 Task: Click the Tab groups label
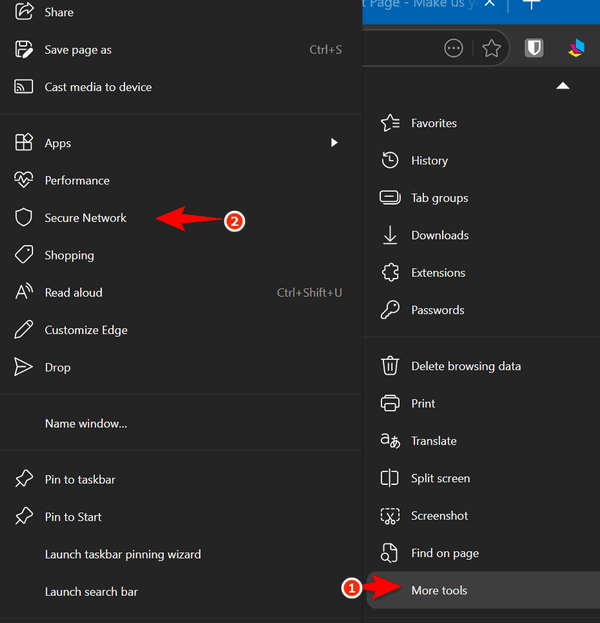[x=439, y=198]
